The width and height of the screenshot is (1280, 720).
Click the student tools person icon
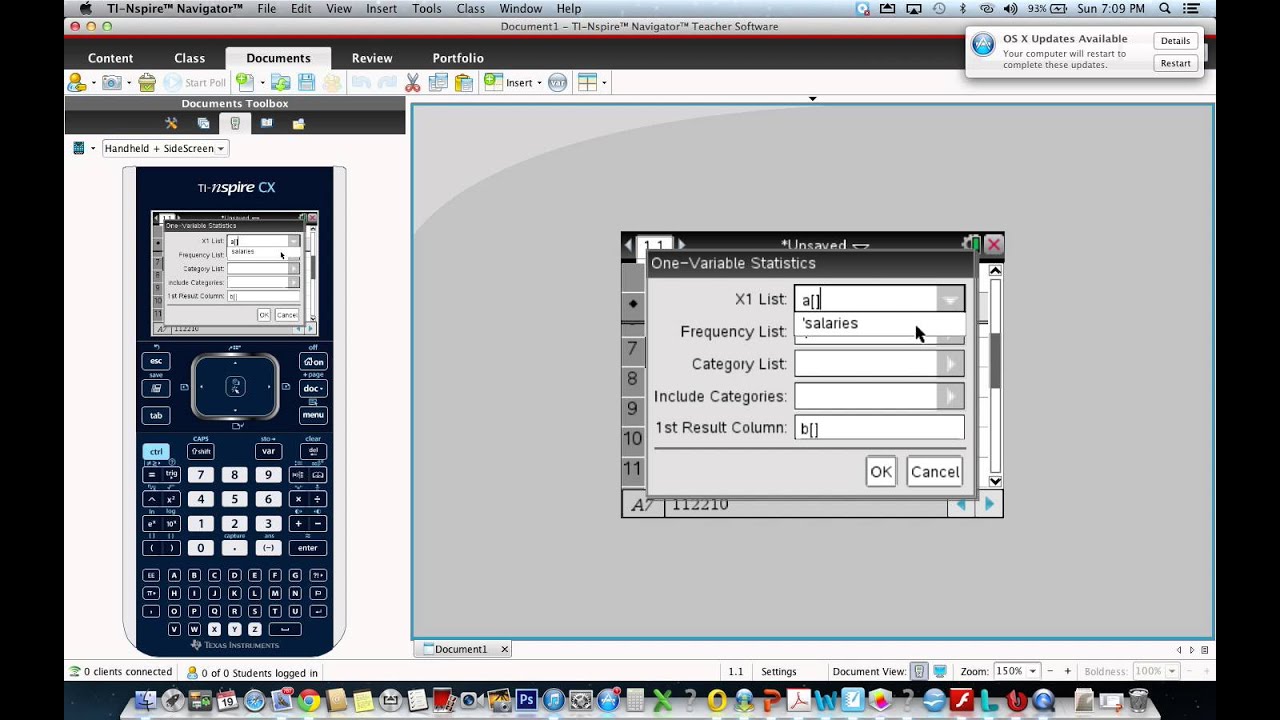coord(76,83)
